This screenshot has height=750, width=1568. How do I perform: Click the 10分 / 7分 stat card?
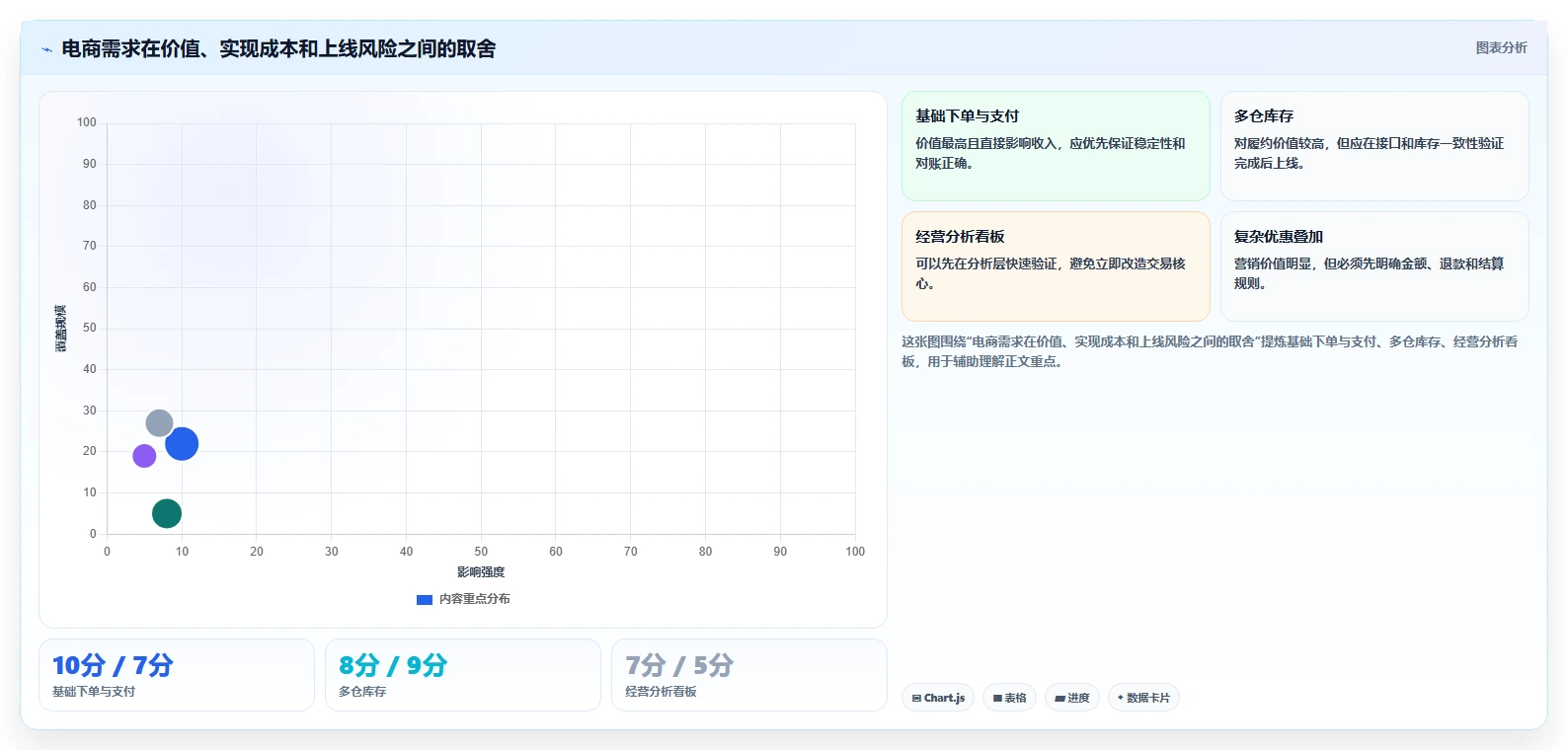[x=177, y=675]
